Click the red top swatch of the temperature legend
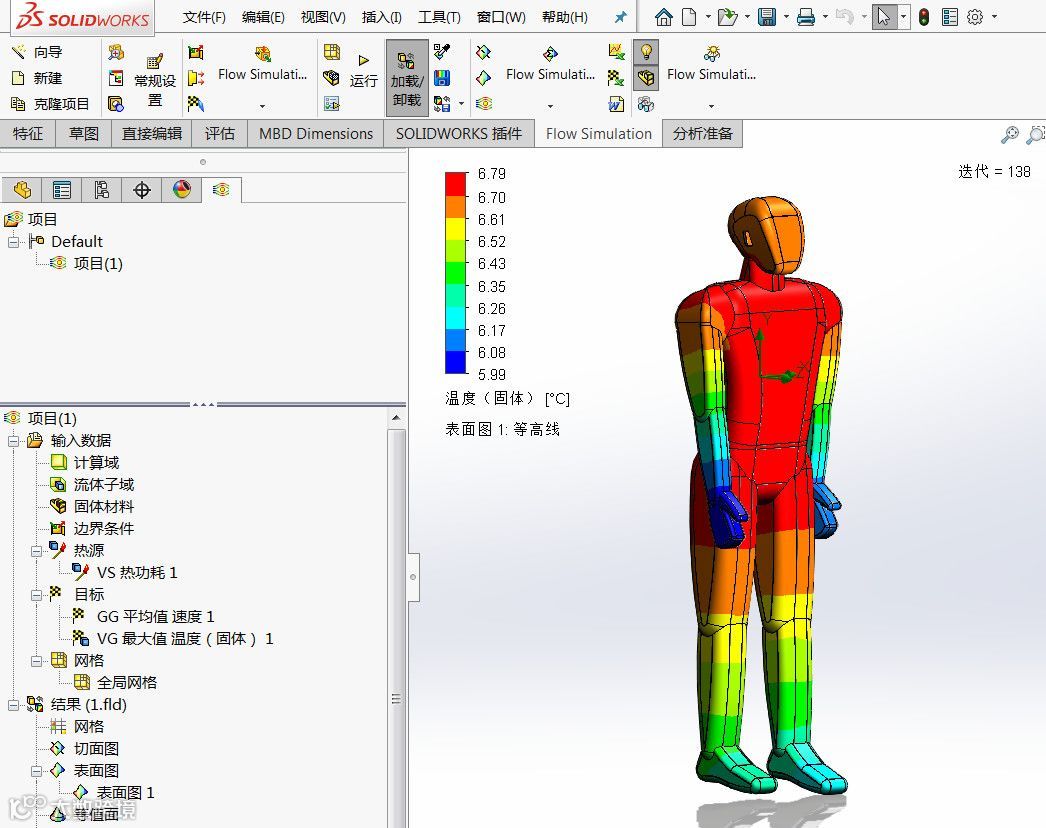 tap(456, 183)
